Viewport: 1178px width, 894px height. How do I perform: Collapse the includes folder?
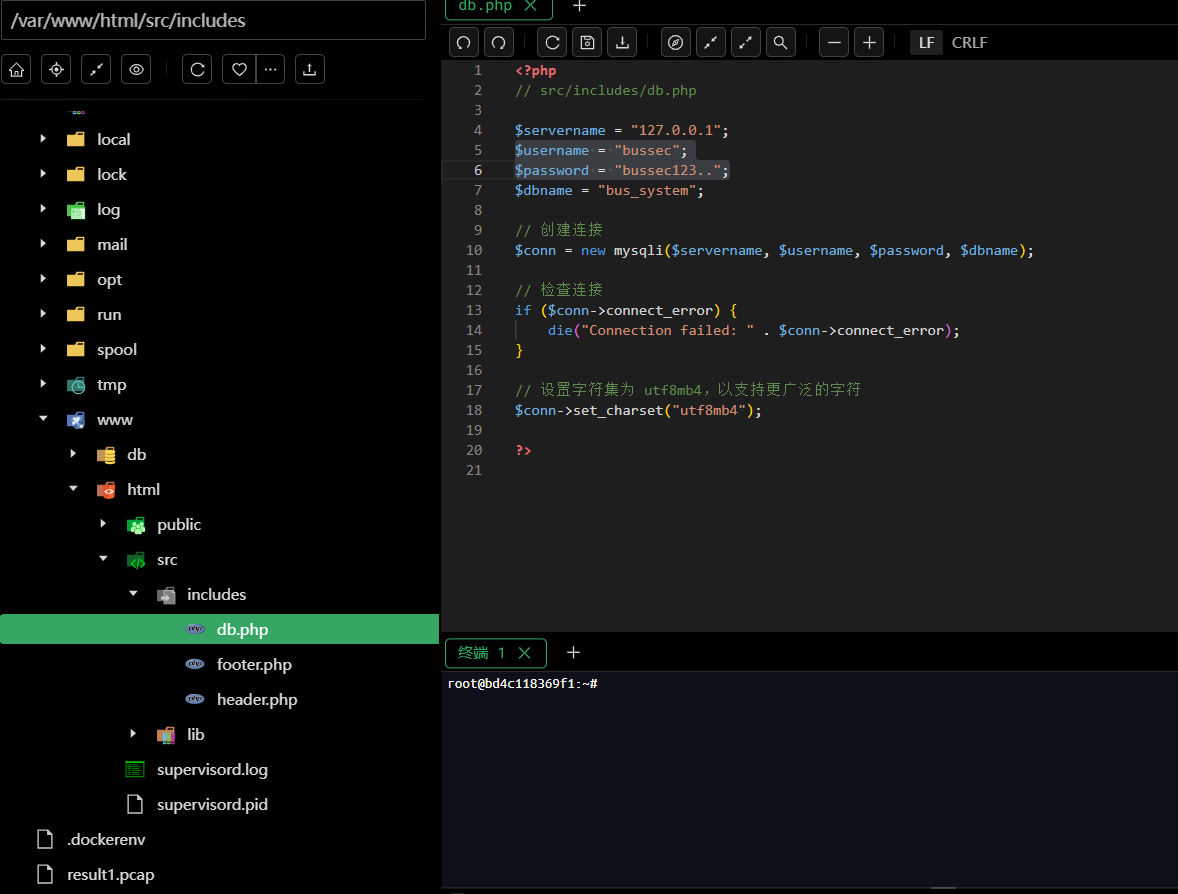pos(133,594)
